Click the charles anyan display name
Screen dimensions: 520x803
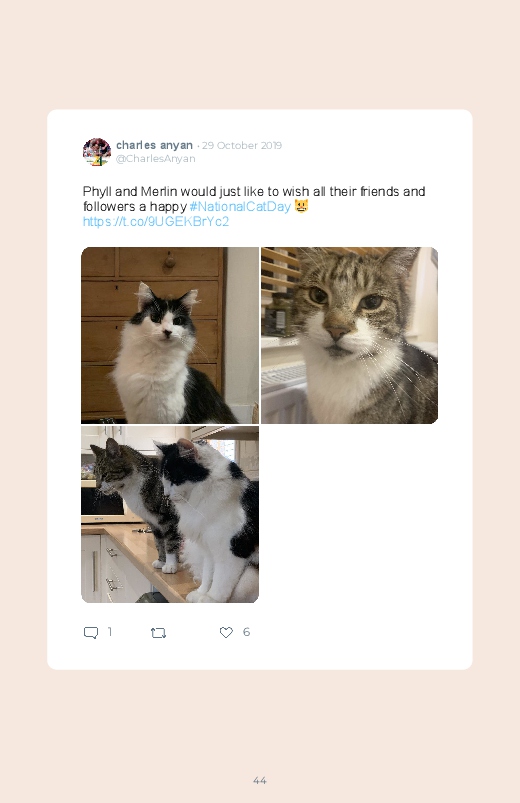coord(154,145)
